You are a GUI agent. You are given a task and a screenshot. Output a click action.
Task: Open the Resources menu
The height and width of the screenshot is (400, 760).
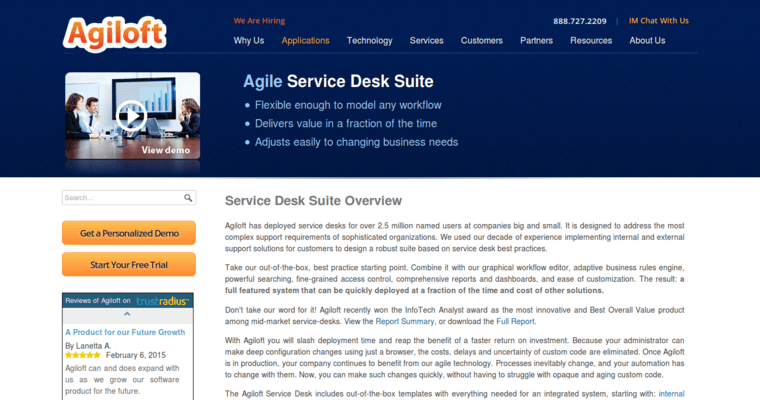click(591, 41)
